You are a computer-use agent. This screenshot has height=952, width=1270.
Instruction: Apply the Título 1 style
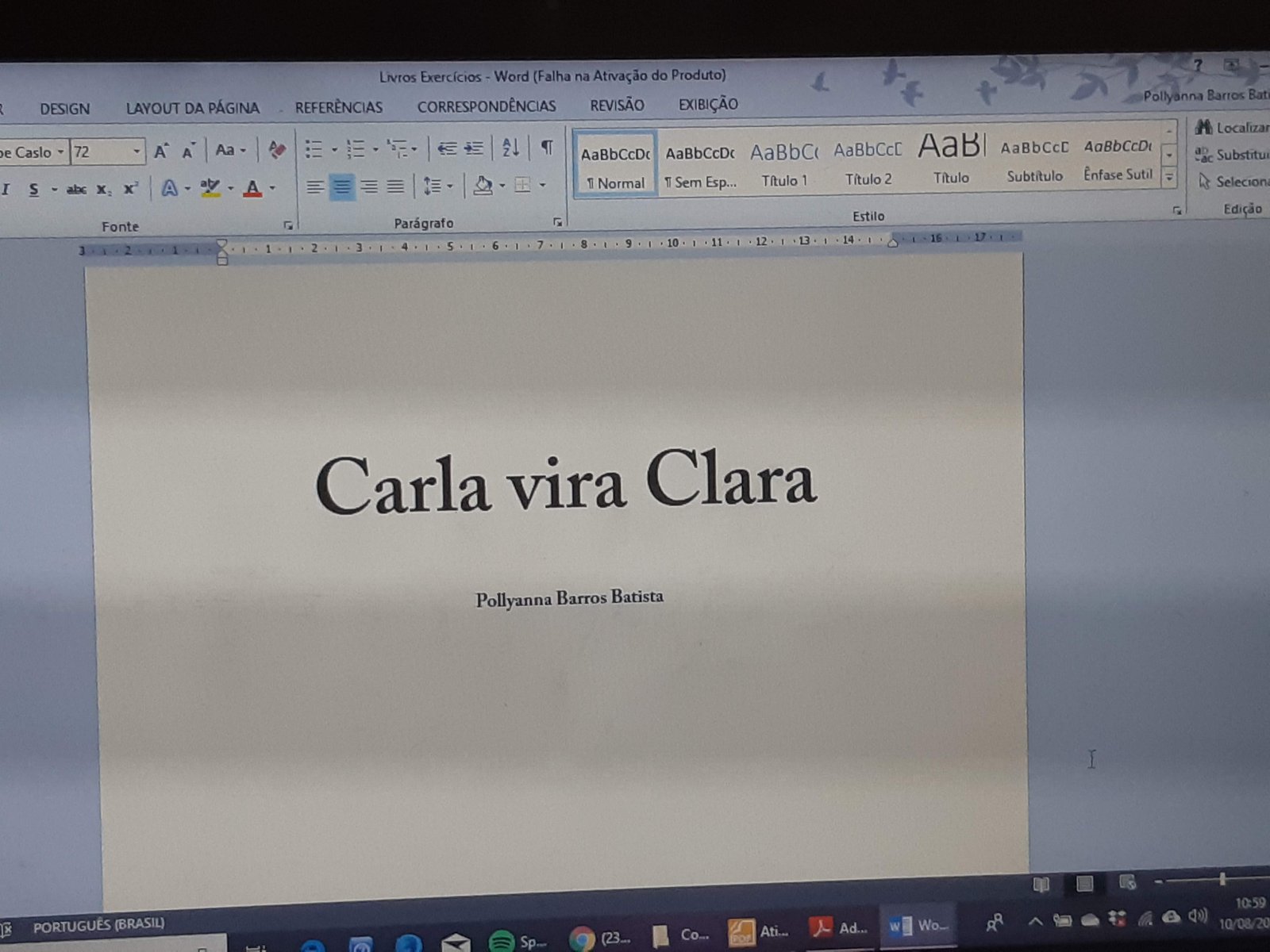pos(784,163)
